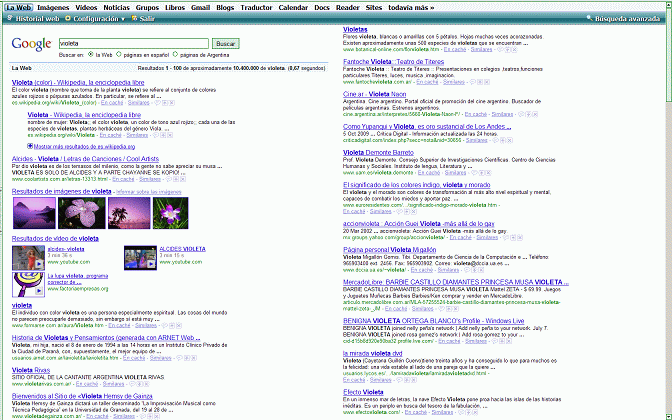
Task: Click promote icon on indented Violeta - Wikipedia result
Action: pos(163,135)
